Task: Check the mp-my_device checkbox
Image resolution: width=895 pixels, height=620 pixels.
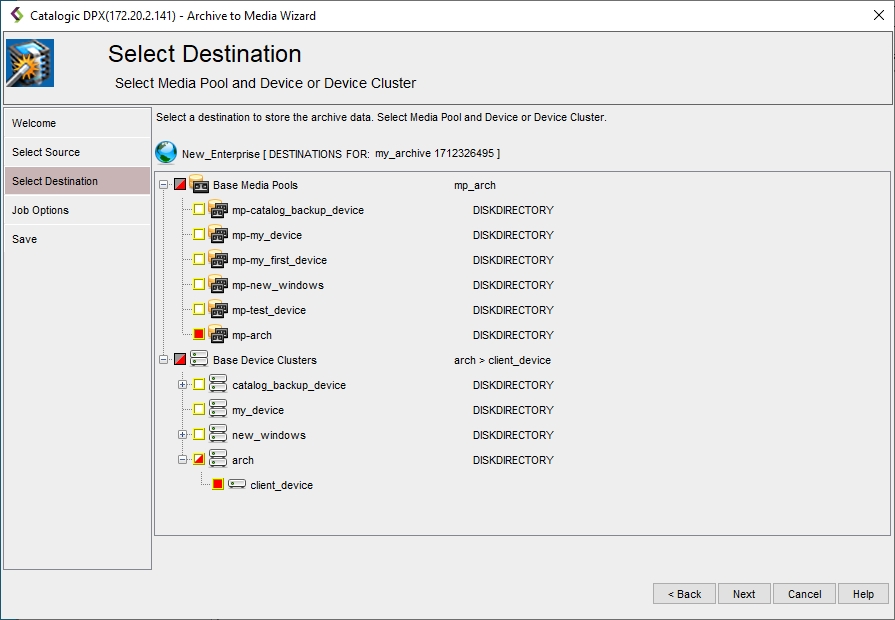Action: click(199, 235)
